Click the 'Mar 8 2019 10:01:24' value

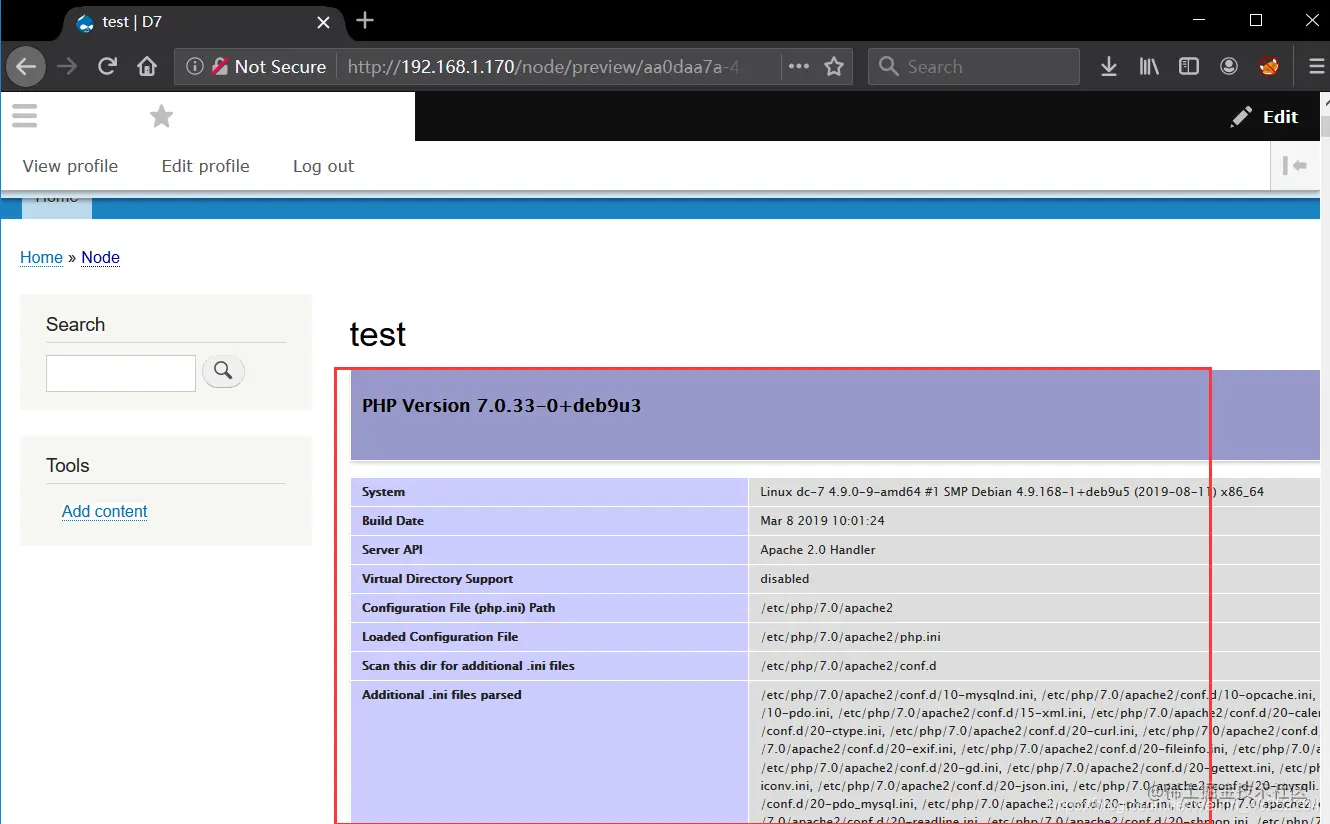(x=822, y=521)
